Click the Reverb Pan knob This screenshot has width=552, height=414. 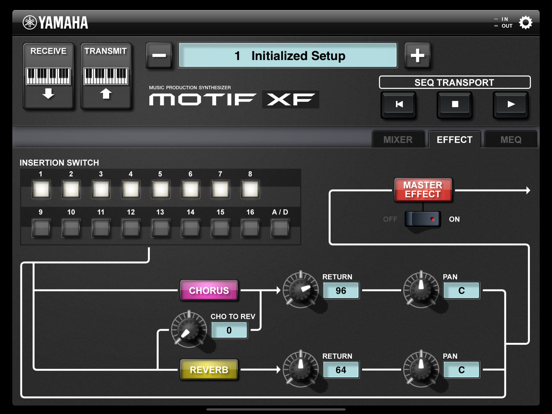point(421,369)
